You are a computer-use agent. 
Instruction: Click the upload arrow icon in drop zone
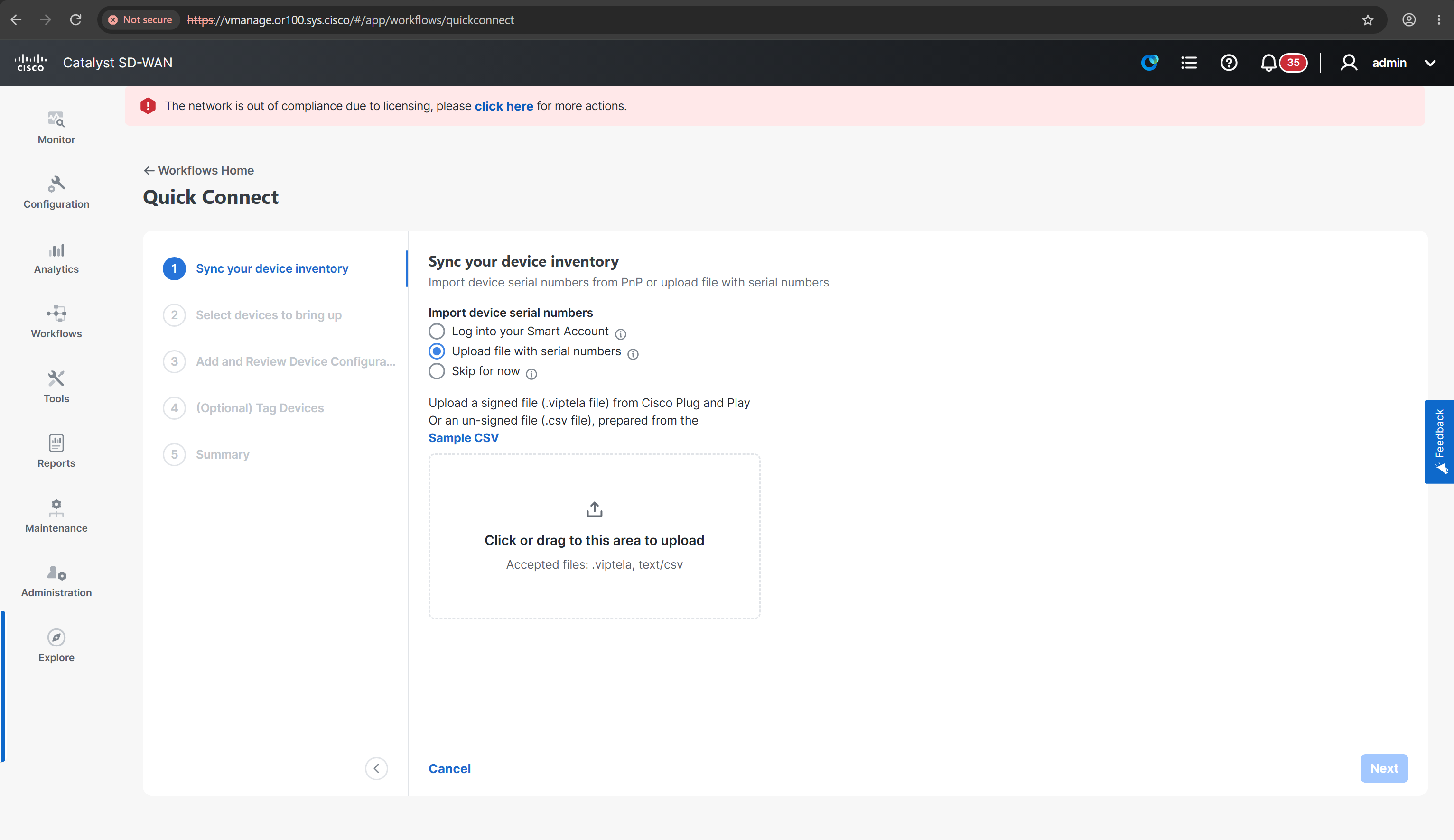(x=594, y=510)
